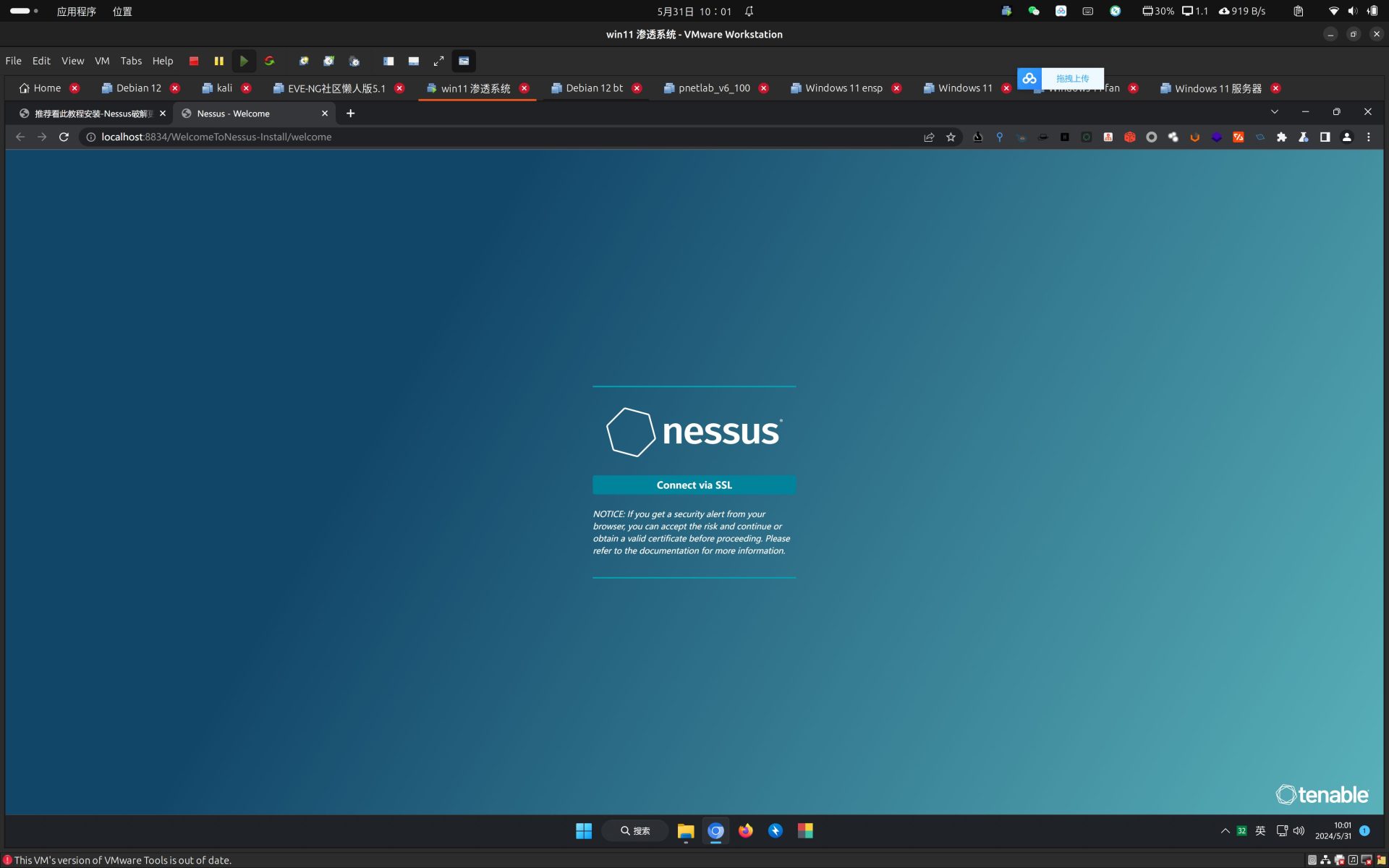Click the orange shield extension icon
1389x868 pixels.
pos(1194,137)
